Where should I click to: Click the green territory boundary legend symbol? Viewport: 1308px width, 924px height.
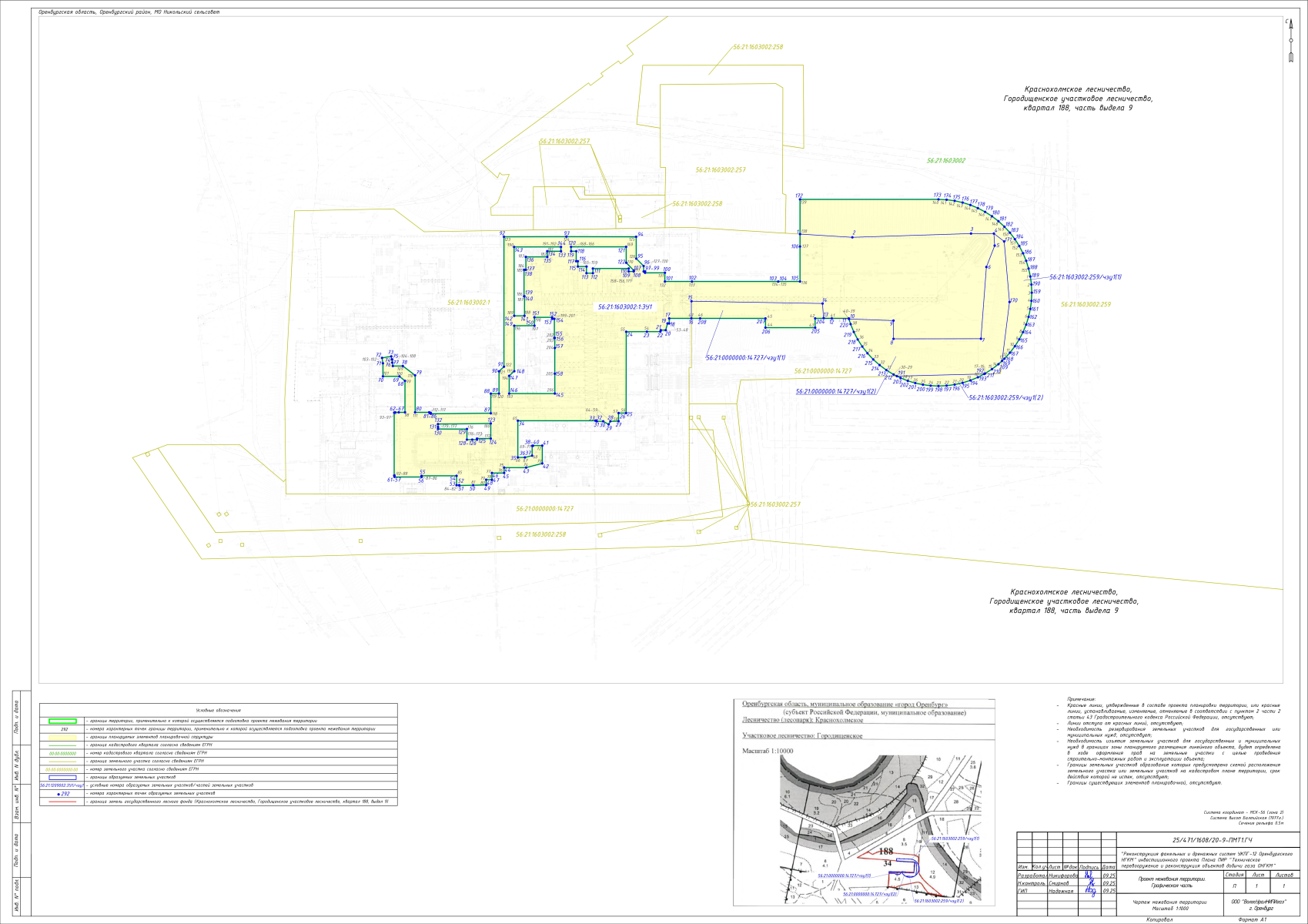coord(62,721)
